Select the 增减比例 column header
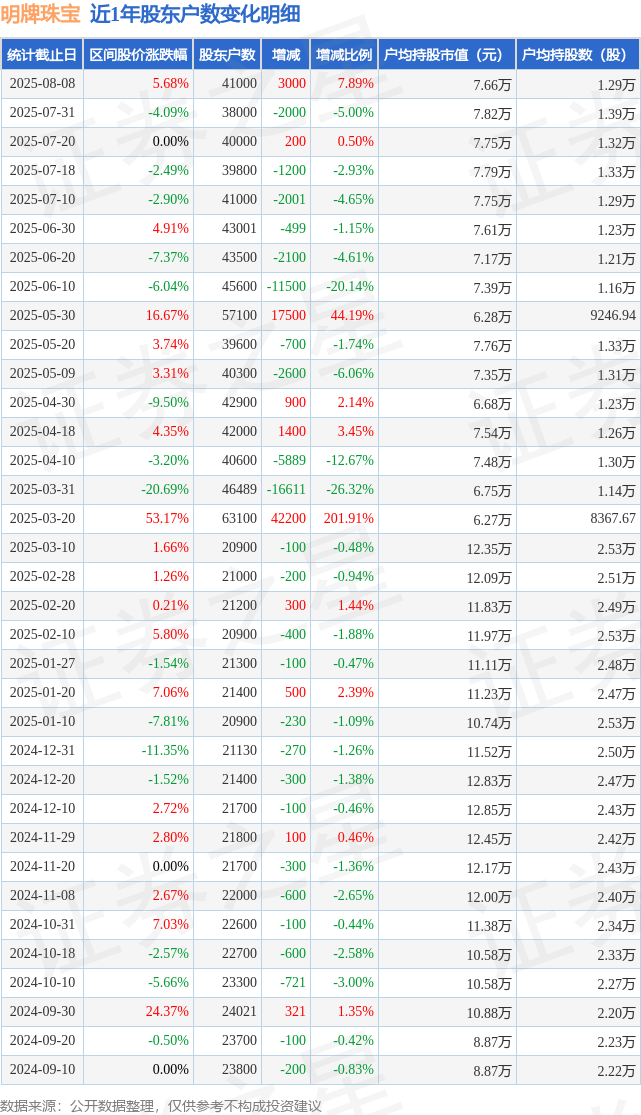The height and width of the screenshot is (1115, 641). 344,55
